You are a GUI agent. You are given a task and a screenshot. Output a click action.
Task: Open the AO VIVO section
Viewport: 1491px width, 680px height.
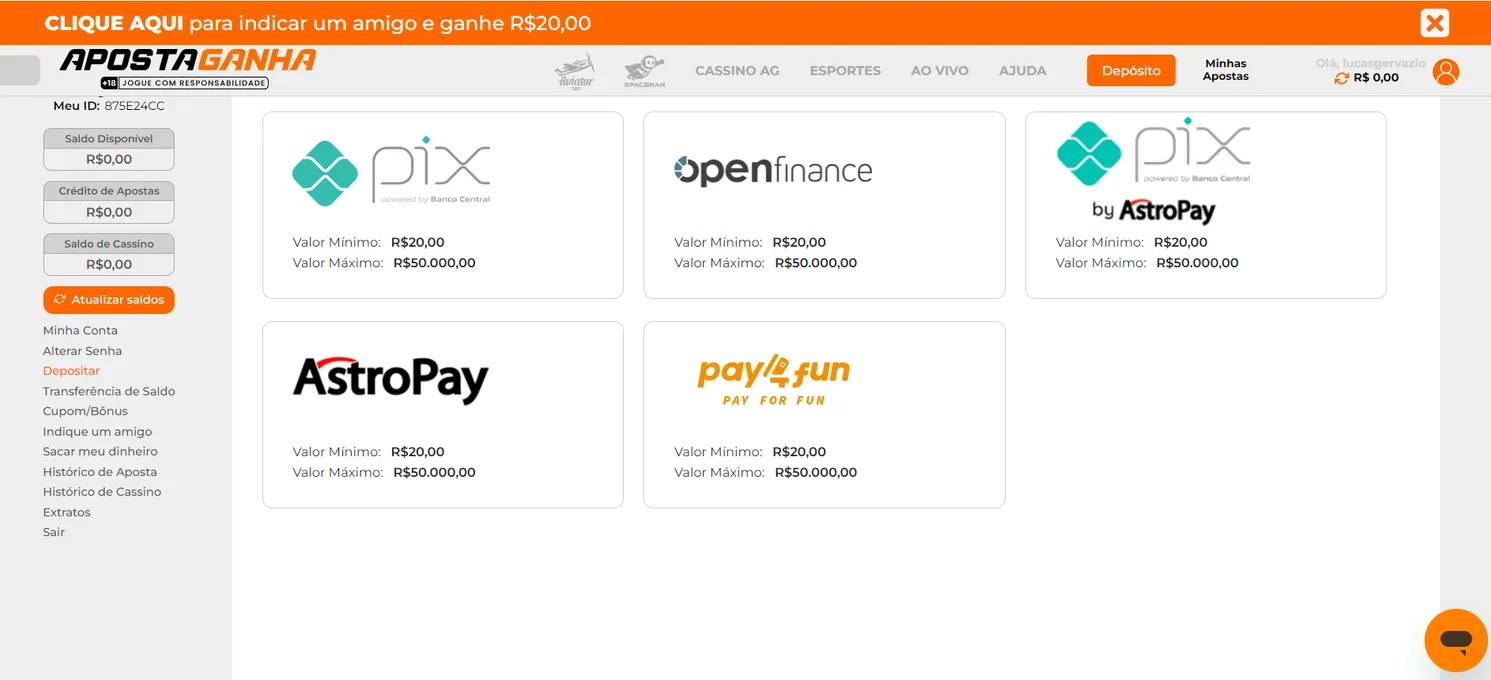[940, 71]
